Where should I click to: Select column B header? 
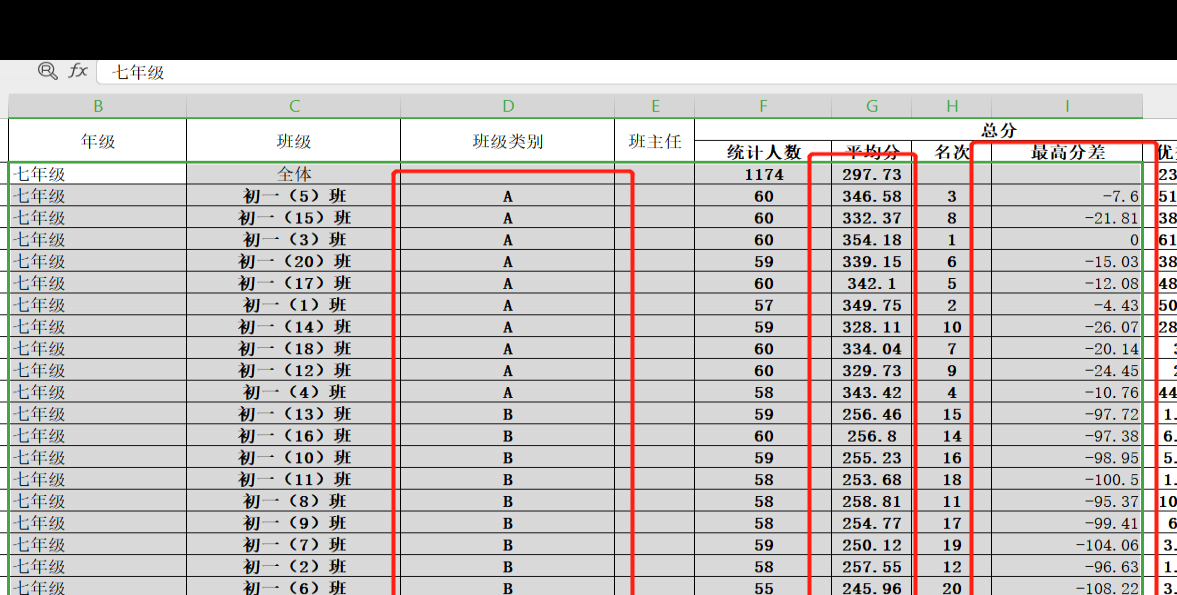coord(98,107)
